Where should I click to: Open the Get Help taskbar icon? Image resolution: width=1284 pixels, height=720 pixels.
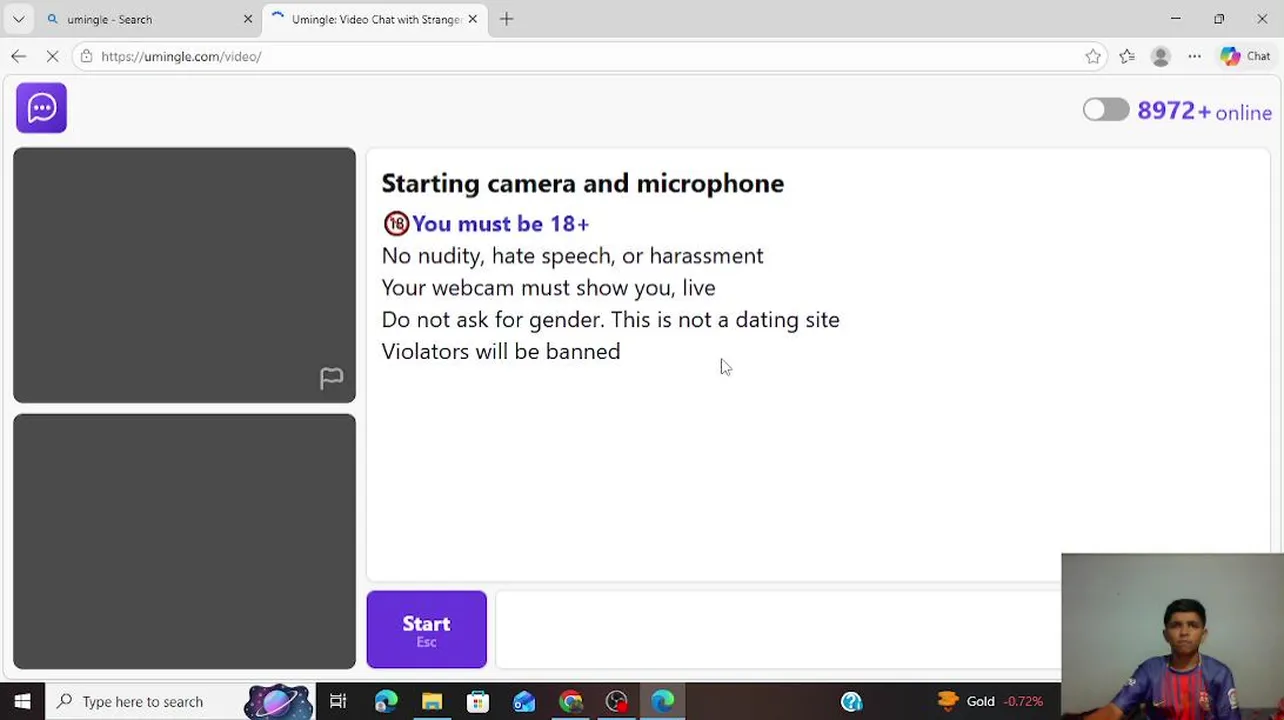(x=851, y=702)
